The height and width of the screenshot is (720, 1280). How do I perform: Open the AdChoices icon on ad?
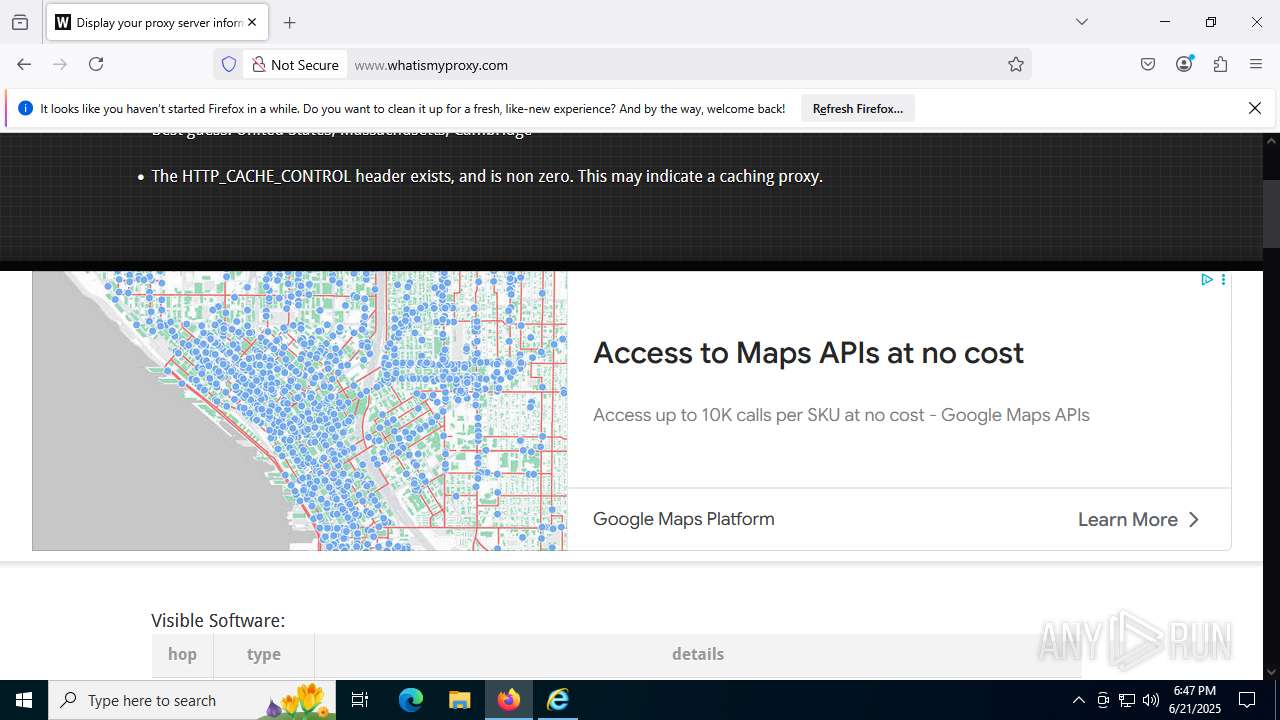point(1207,280)
